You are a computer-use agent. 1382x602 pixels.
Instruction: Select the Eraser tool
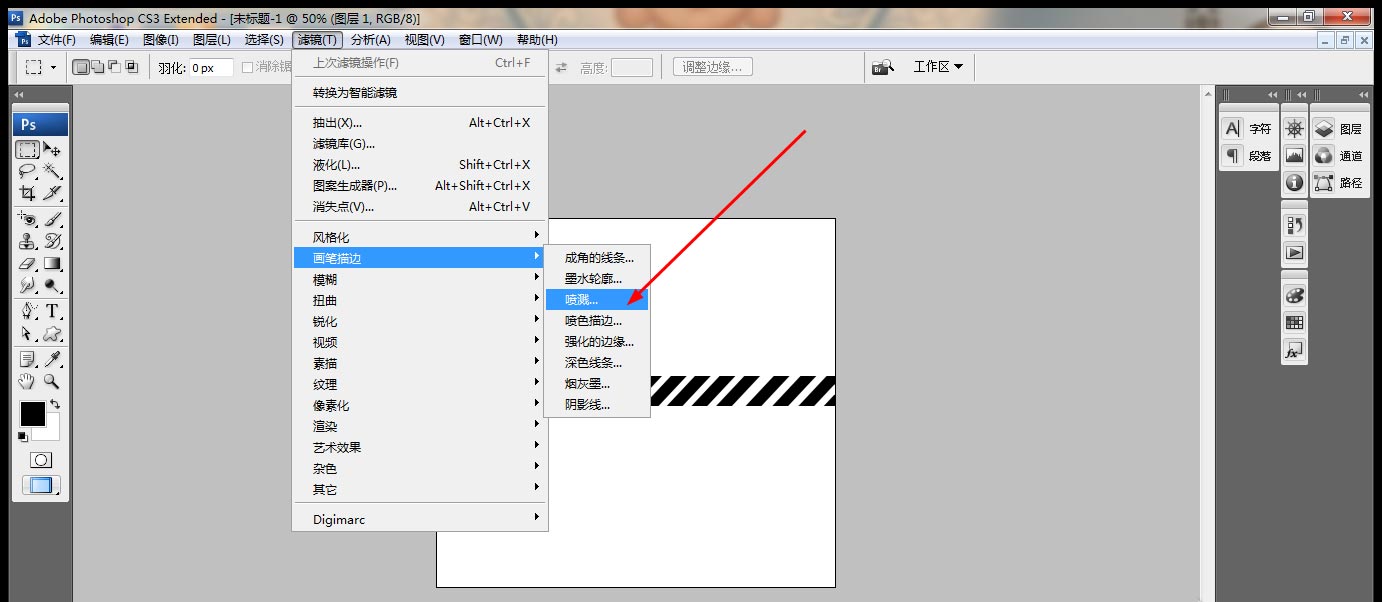[x=28, y=264]
